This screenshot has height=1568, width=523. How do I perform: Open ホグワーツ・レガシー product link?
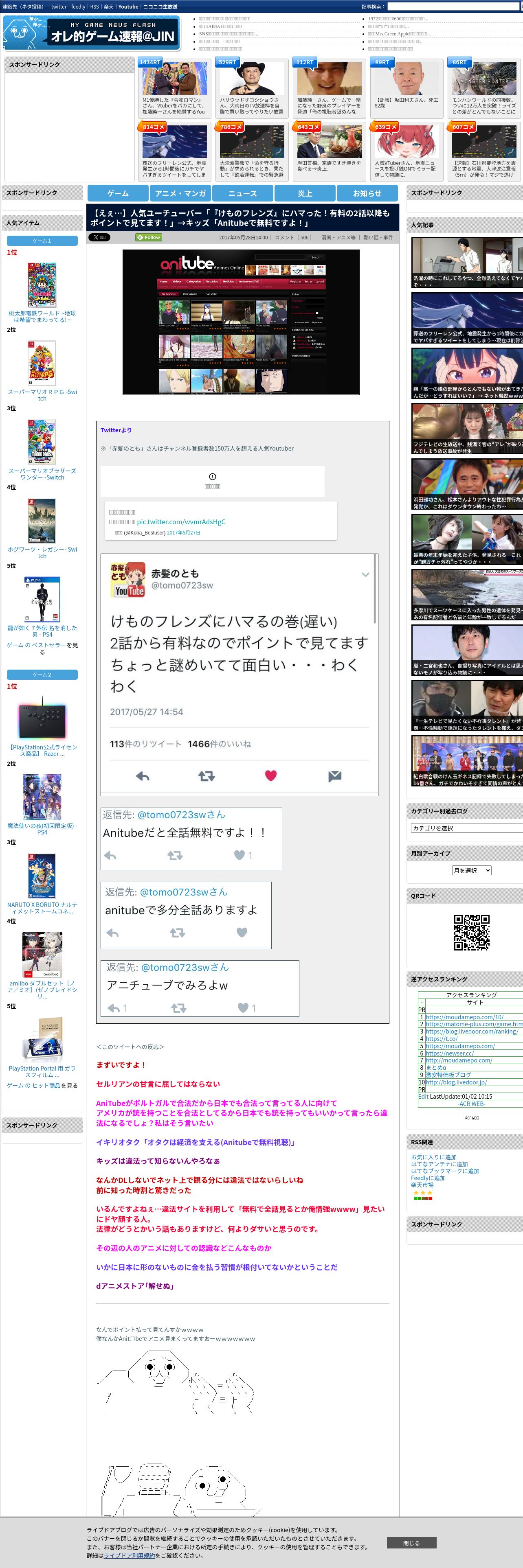click(x=42, y=552)
